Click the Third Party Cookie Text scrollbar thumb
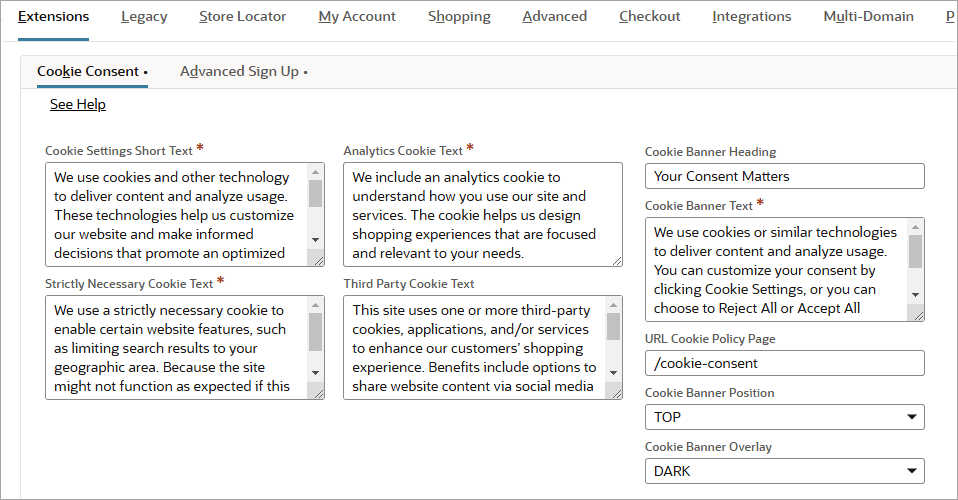The image size is (958, 500). click(x=613, y=326)
